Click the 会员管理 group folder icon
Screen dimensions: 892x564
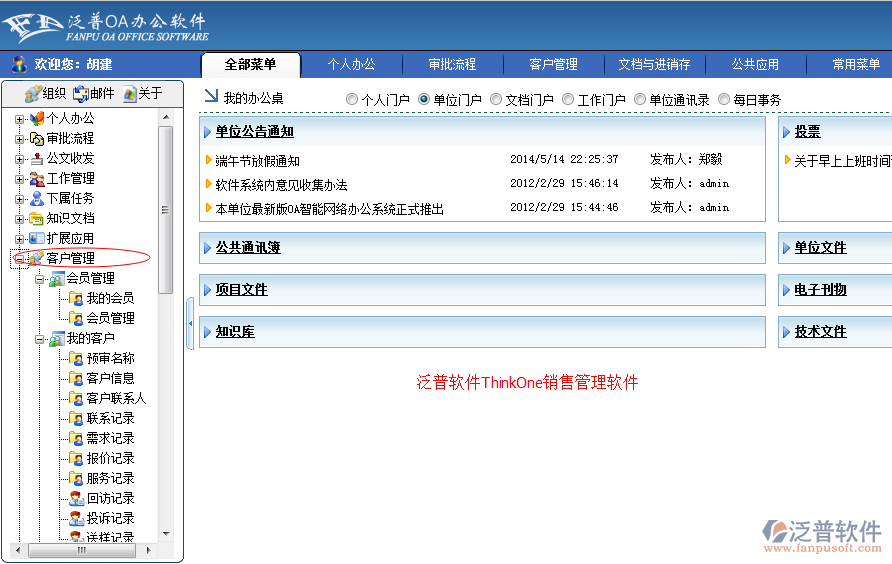pyautogui.click(x=56, y=279)
